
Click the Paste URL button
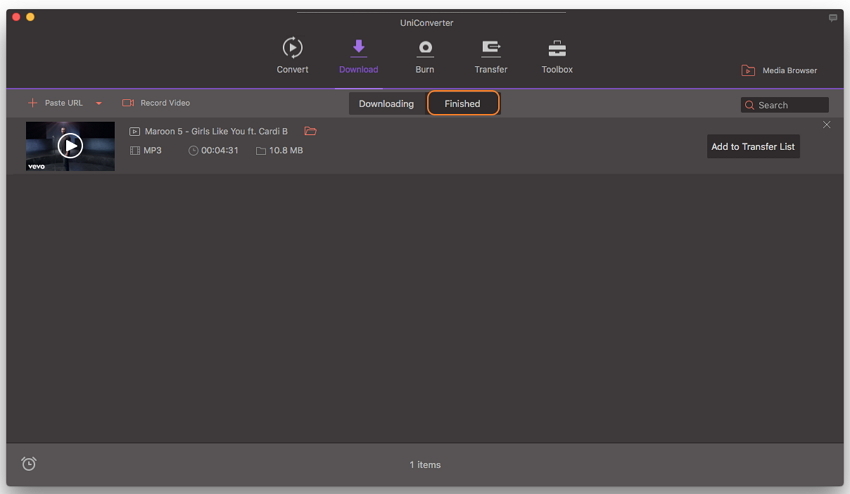click(55, 102)
